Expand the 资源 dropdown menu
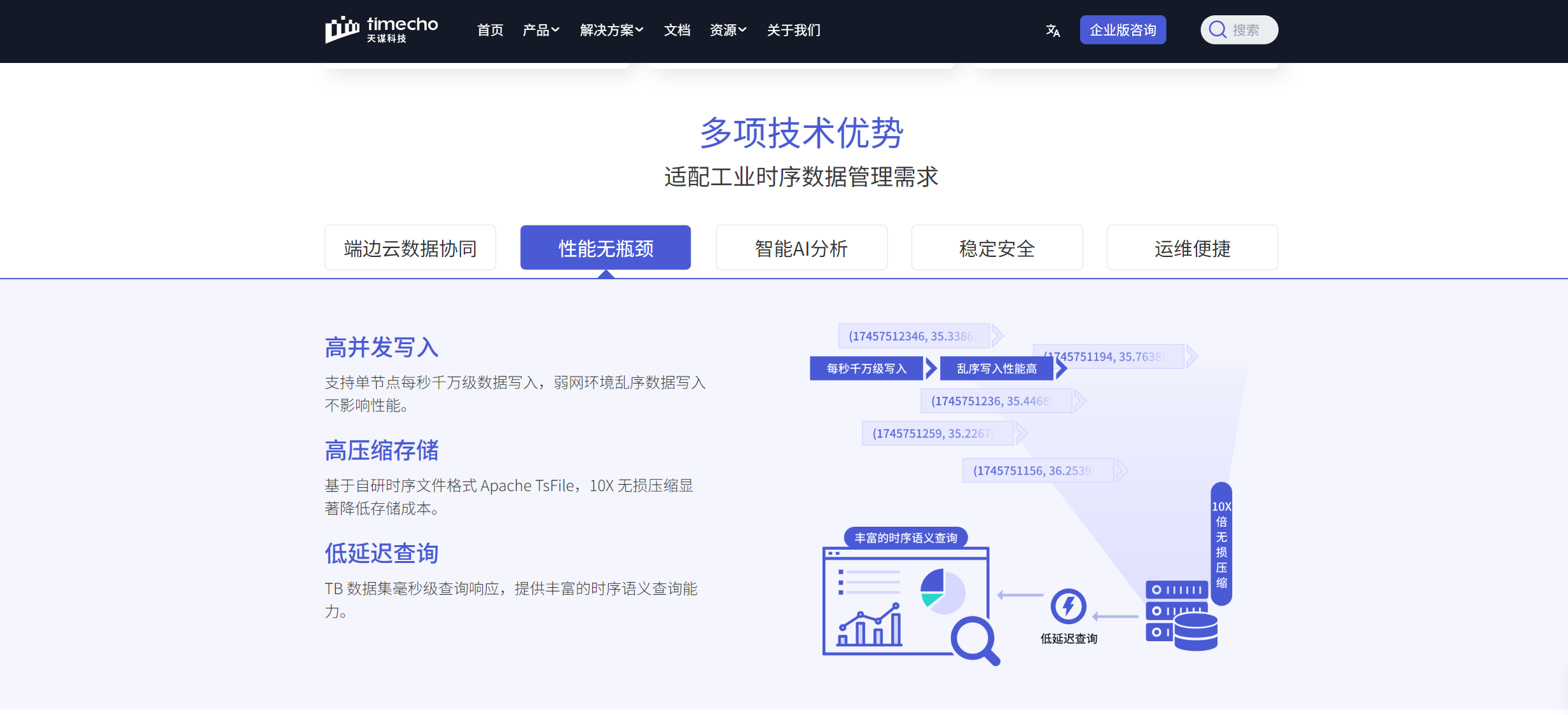Screen dimensions: 1568x715 [x=728, y=30]
